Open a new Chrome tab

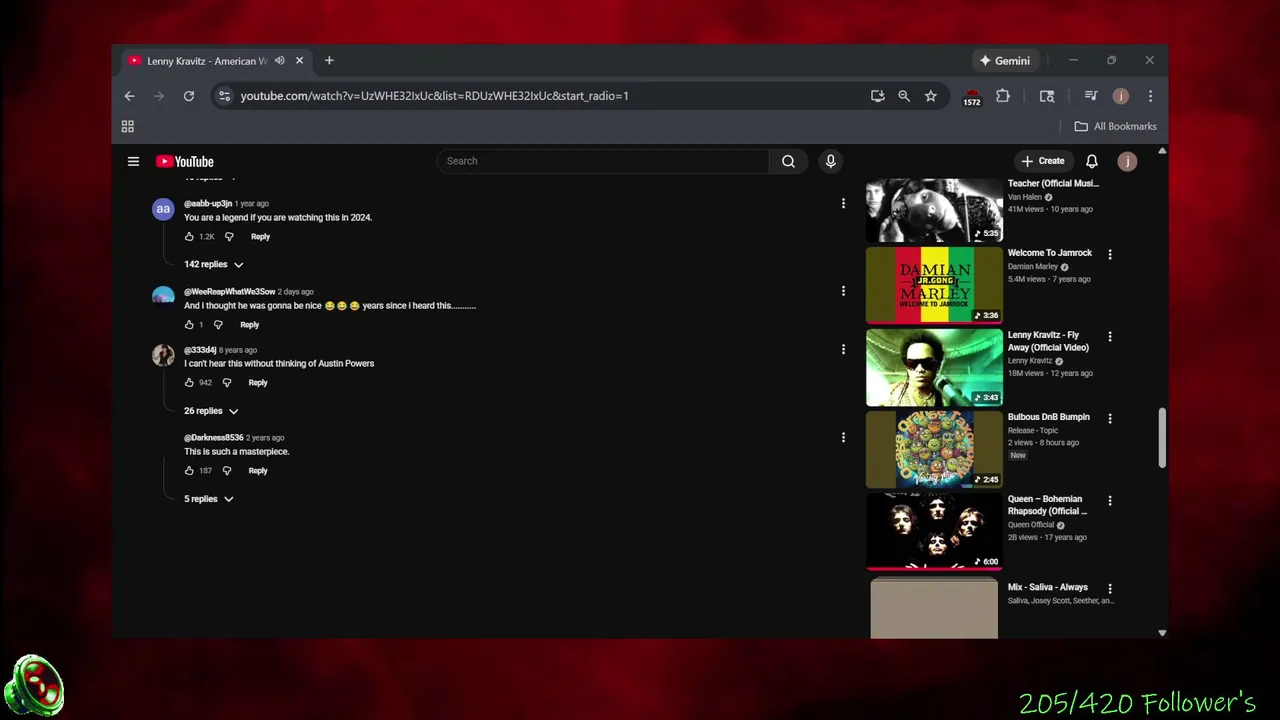tap(329, 61)
